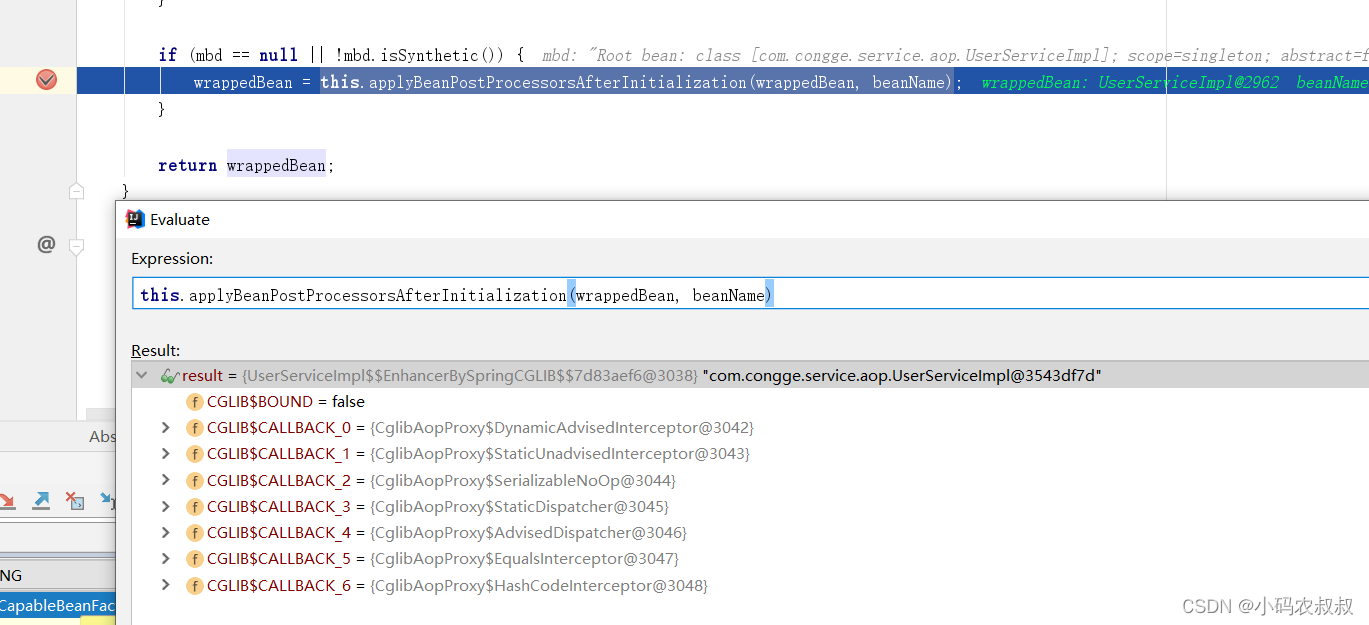1369x625 pixels.
Task: Click field icon of CGLIB$CALLBACK_3
Action: [195, 507]
